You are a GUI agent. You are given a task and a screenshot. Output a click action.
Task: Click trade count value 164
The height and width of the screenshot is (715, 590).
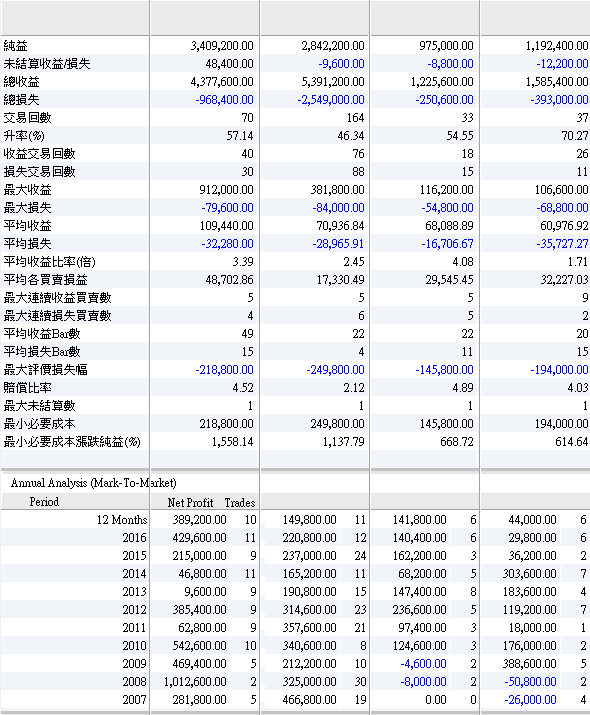click(x=355, y=118)
